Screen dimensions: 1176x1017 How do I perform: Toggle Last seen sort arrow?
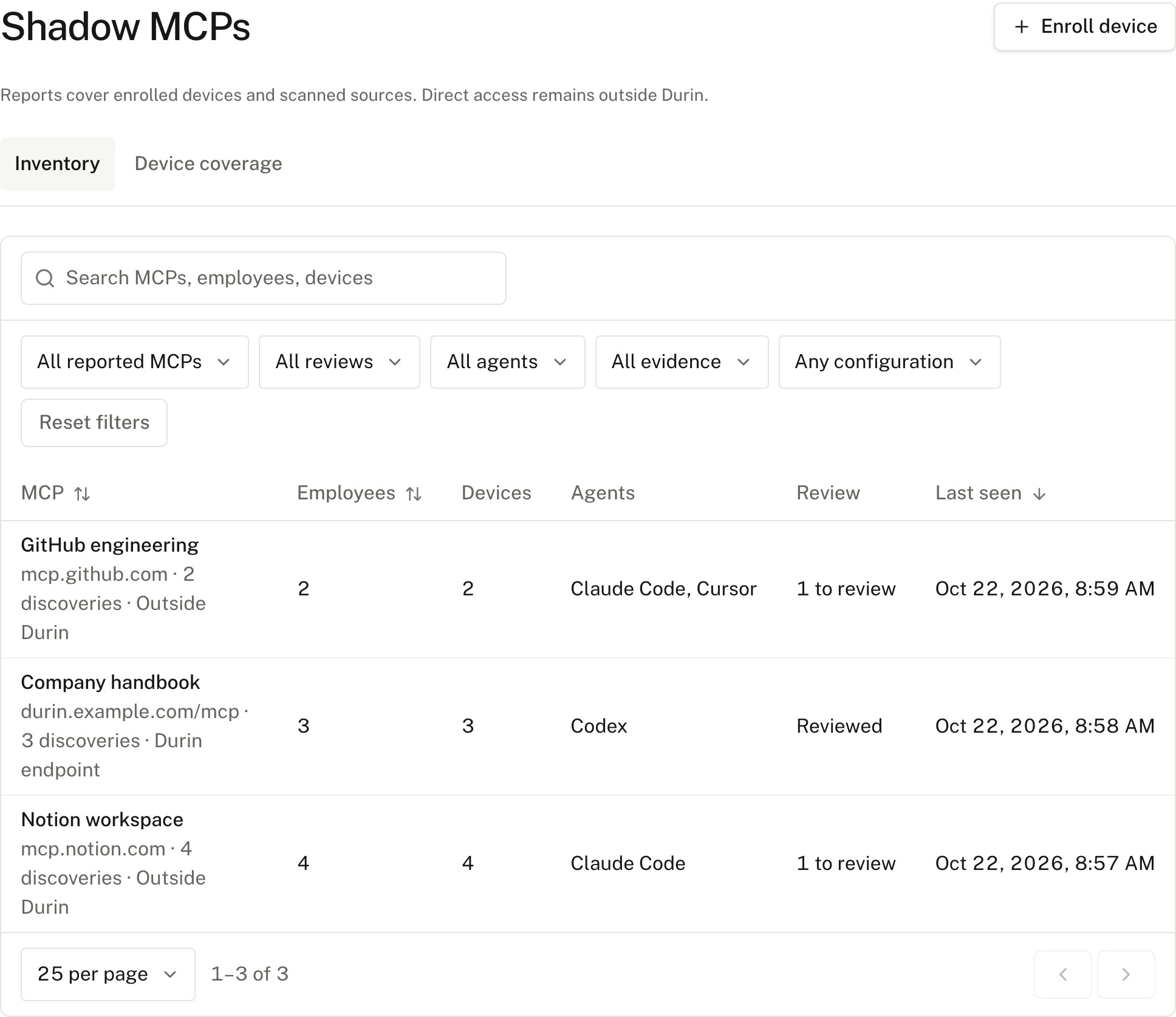click(x=1039, y=494)
